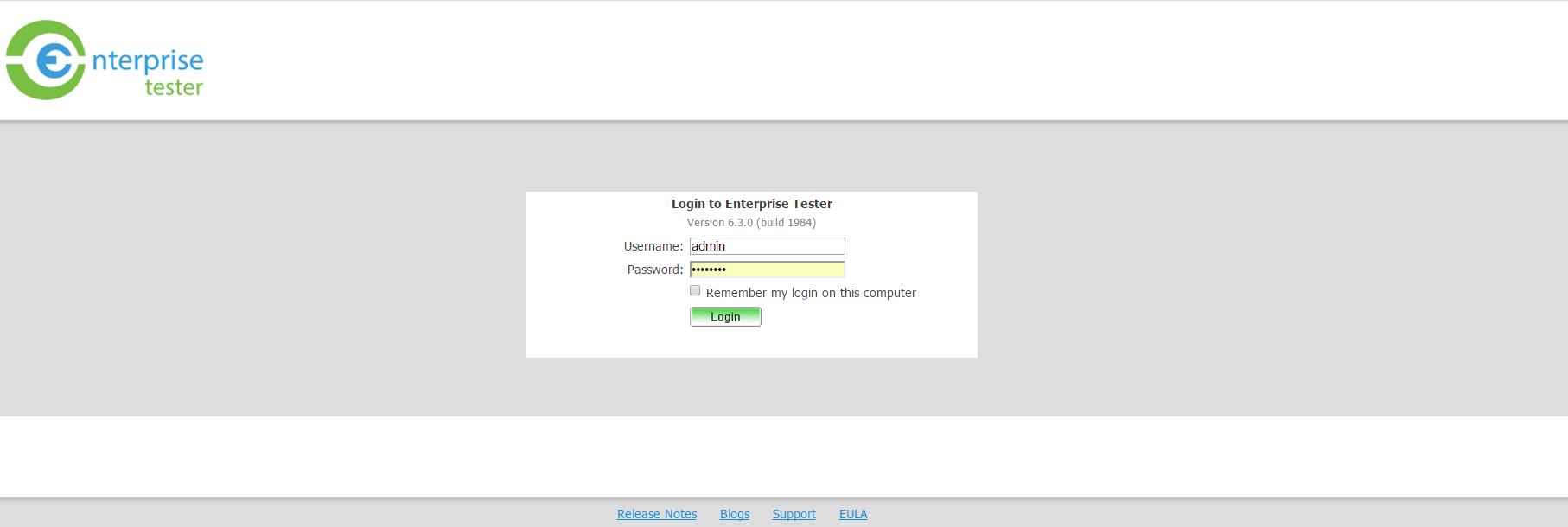Viewport: 1568px width, 527px height.
Task: Click the masked dots in Password box
Action: point(709,270)
